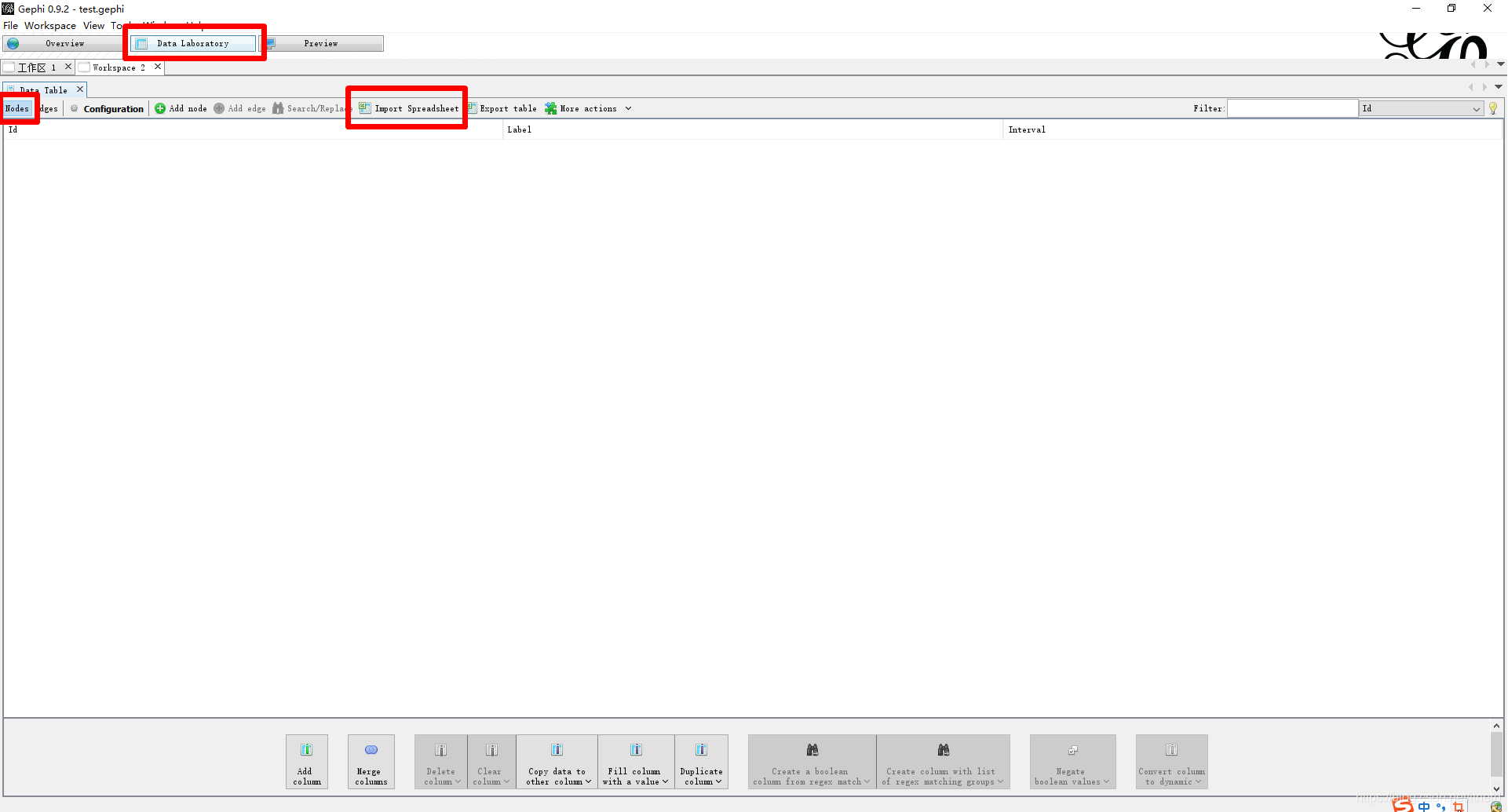Image resolution: width=1508 pixels, height=812 pixels.
Task: Open Convert column to dynamic dropdown
Action: (x=1171, y=762)
